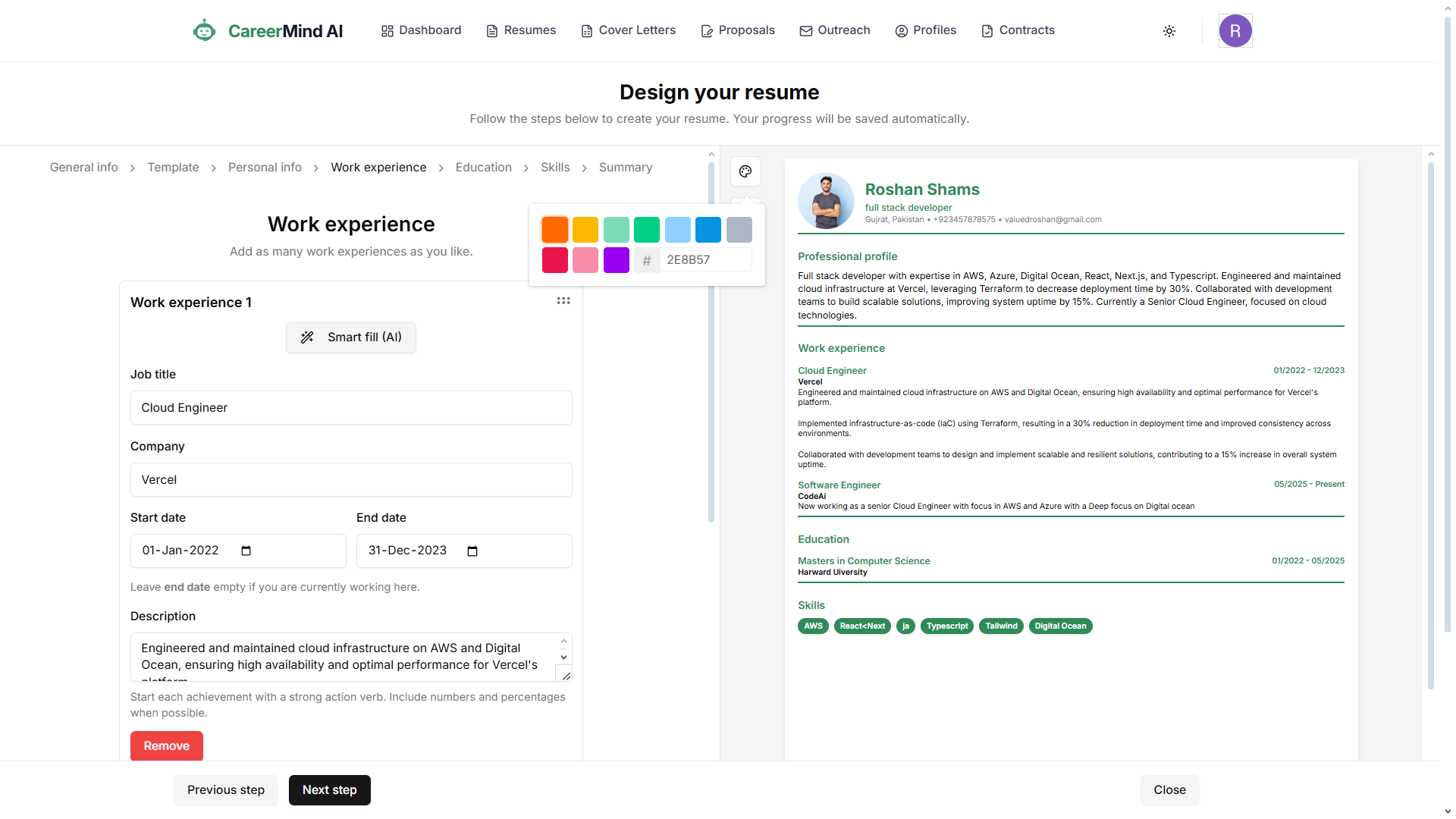
Task: Go to the Education step breadcrumb
Action: tap(483, 168)
